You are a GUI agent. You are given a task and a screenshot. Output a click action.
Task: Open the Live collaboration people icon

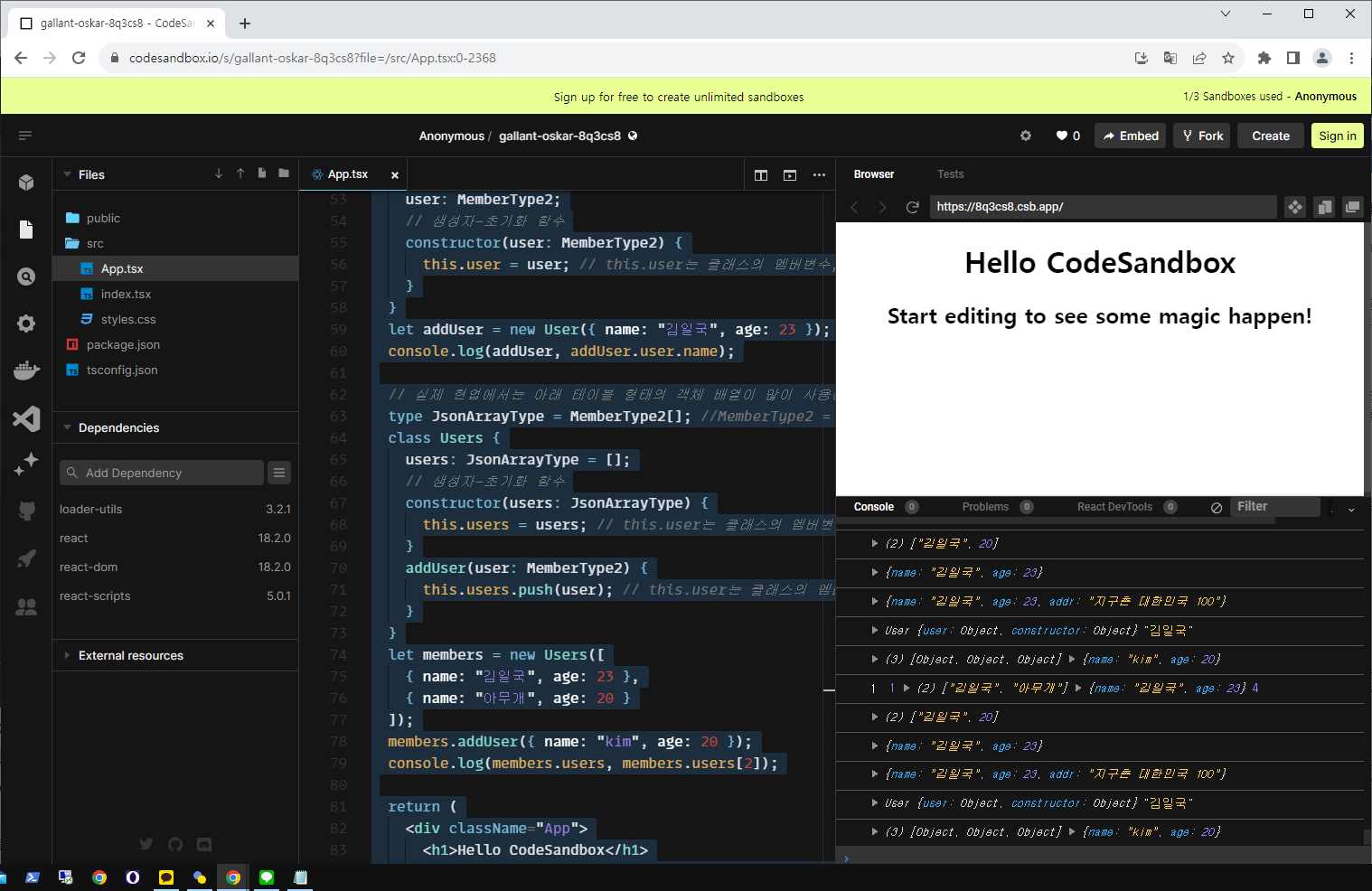(26, 606)
